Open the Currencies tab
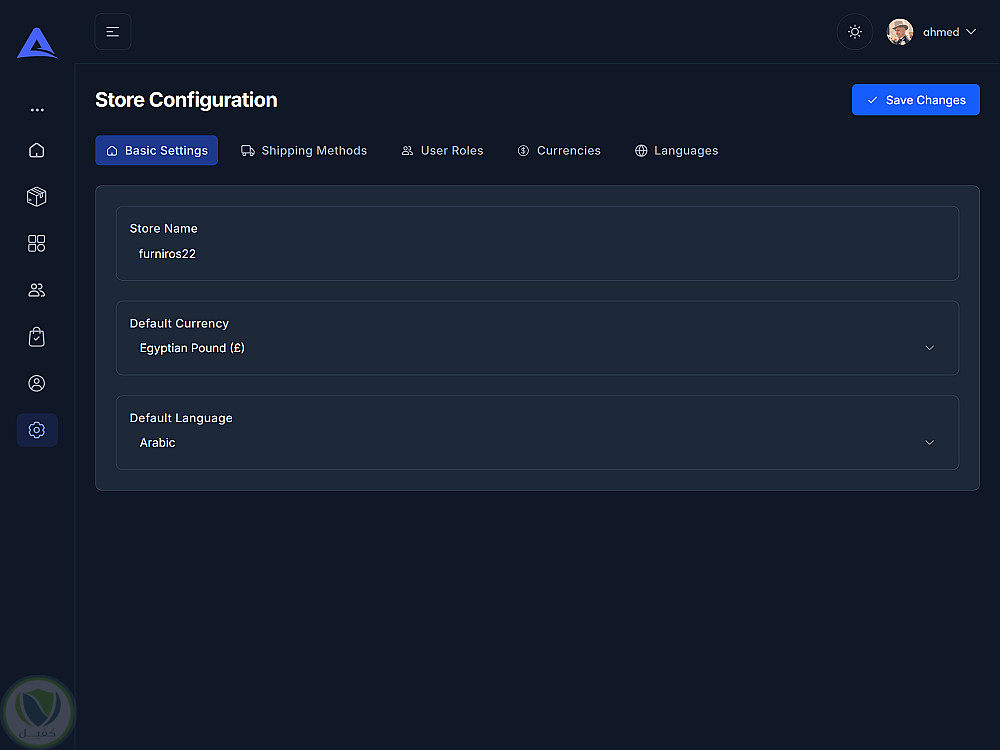 pyautogui.click(x=559, y=151)
